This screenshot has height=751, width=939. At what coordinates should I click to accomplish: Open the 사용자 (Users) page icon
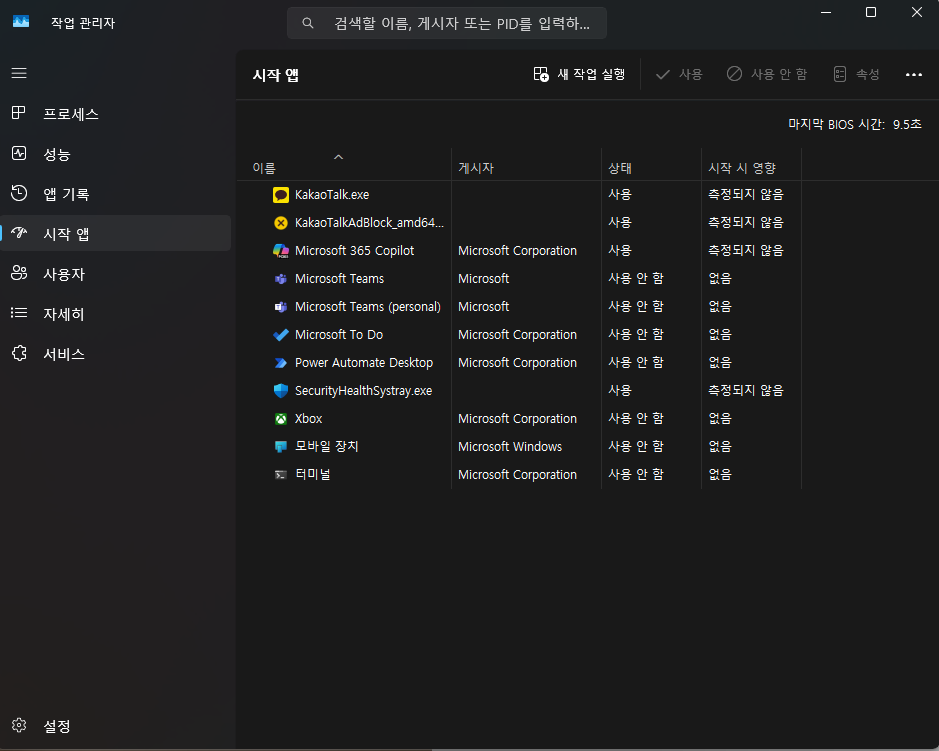tap(19, 273)
